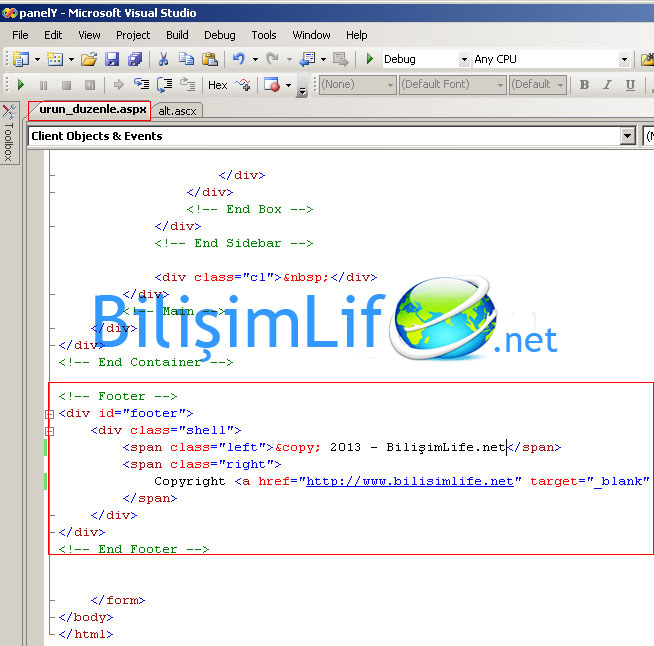Open the (None) block format dropdown
Viewport: 654px width, 646px height.
tap(390, 85)
